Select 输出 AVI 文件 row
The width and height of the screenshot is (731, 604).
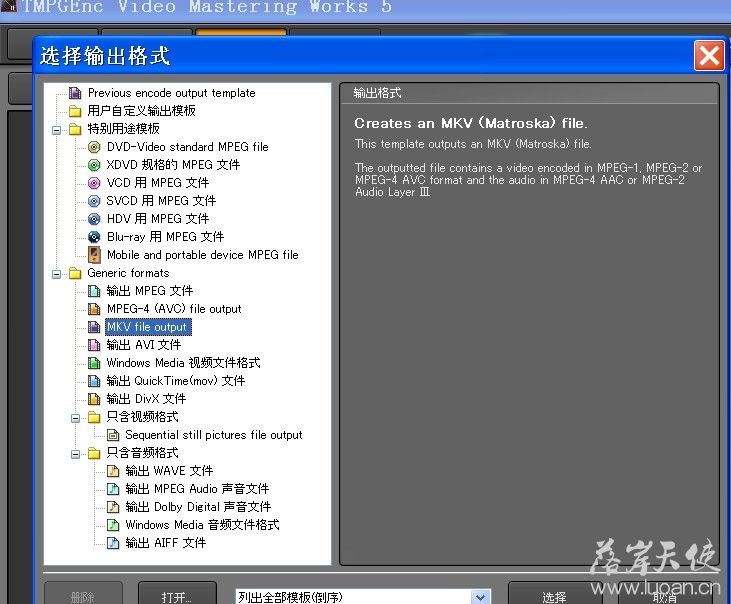tap(144, 345)
